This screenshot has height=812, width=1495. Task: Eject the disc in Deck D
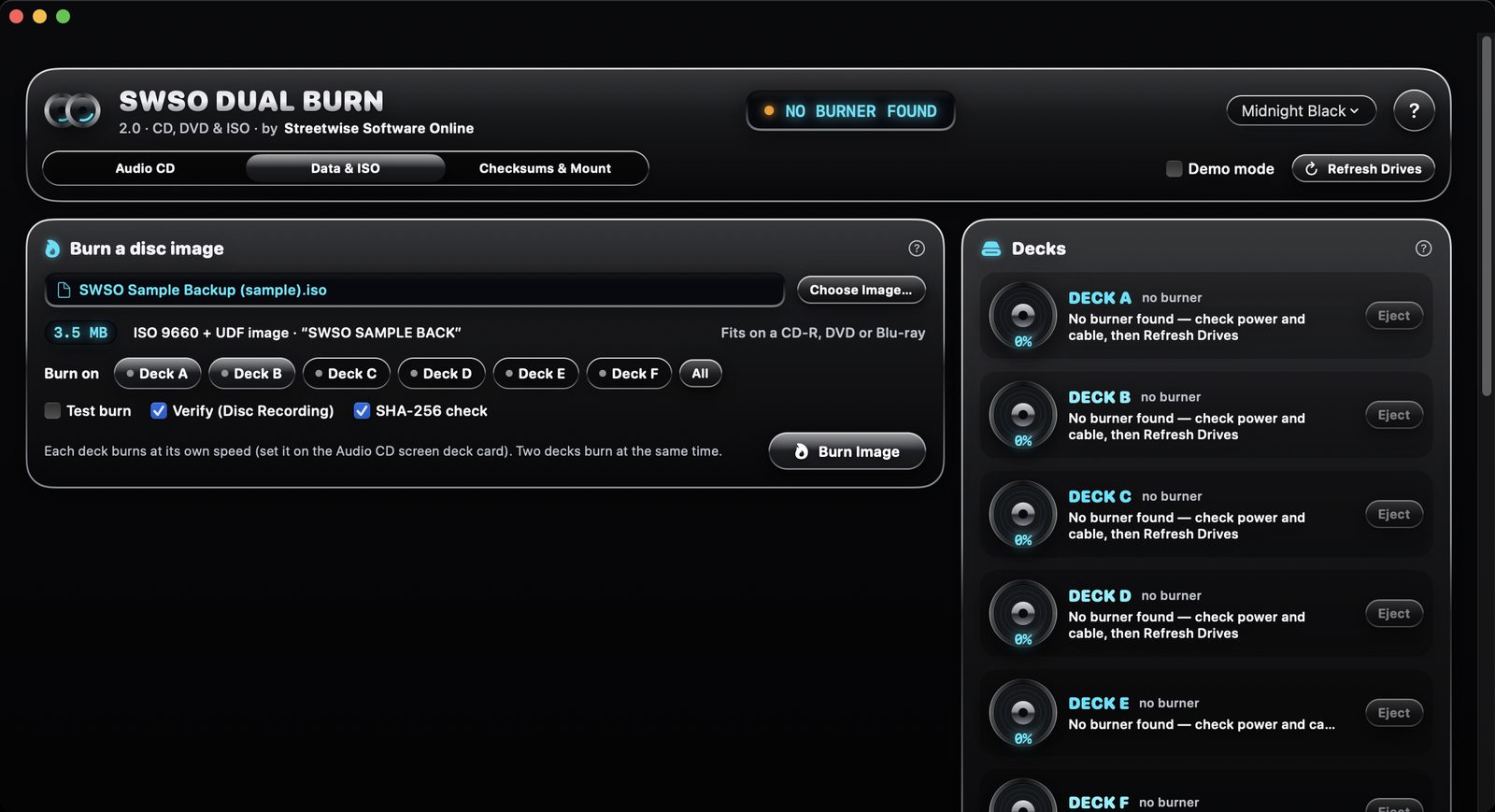click(1394, 614)
